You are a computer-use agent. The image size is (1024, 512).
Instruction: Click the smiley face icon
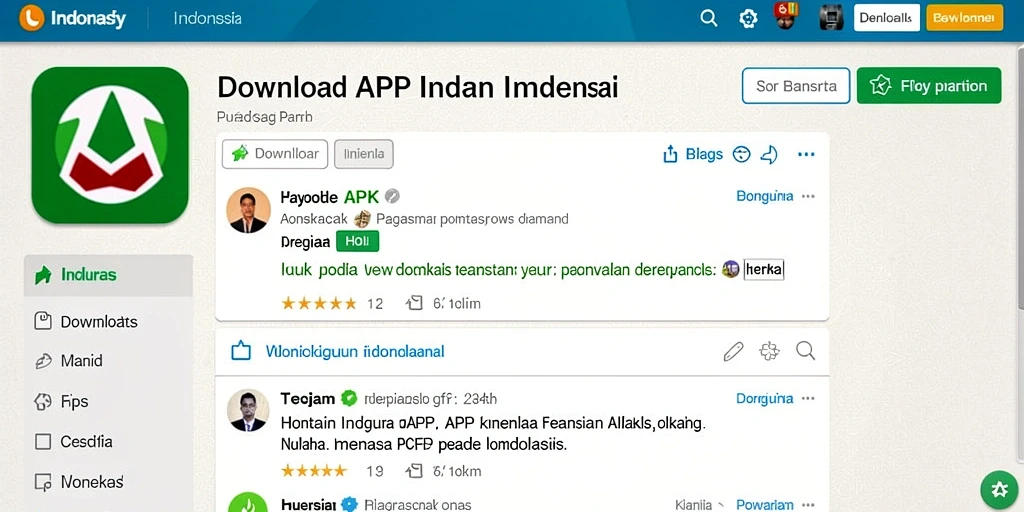pyautogui.click(x=741, y=155)
